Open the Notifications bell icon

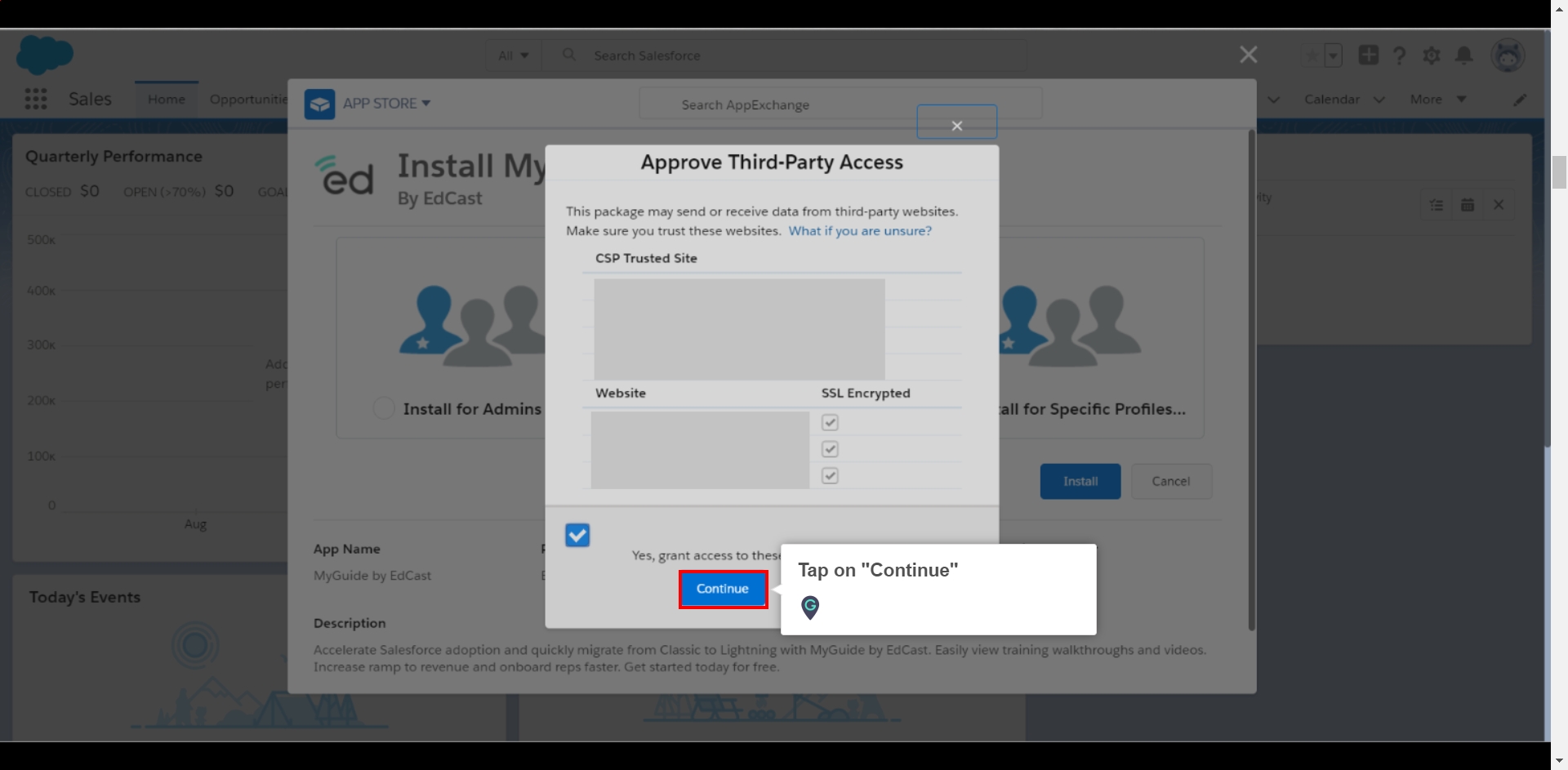click(1464, 56)
